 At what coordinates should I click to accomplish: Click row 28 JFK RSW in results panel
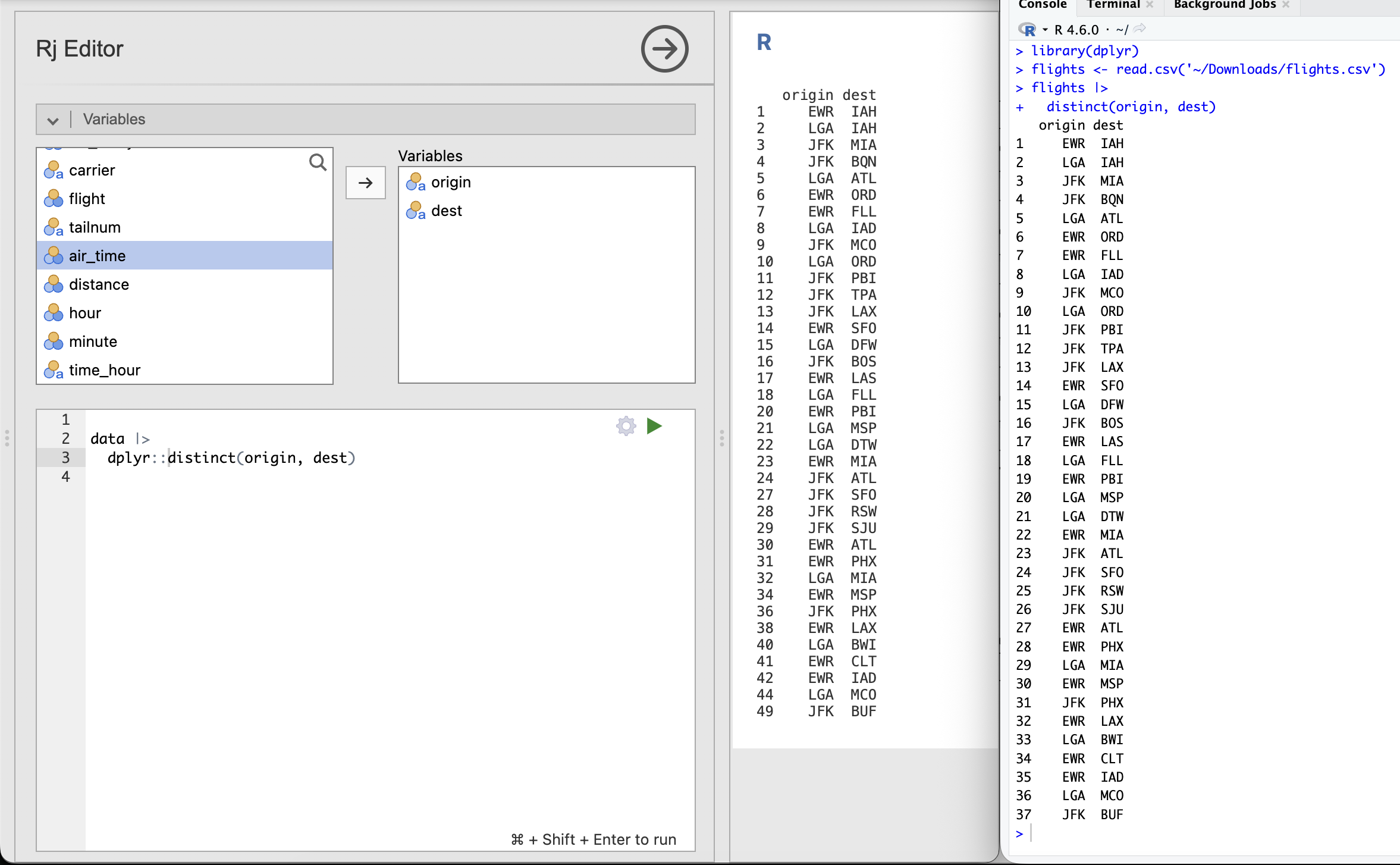tap(817, 512)
